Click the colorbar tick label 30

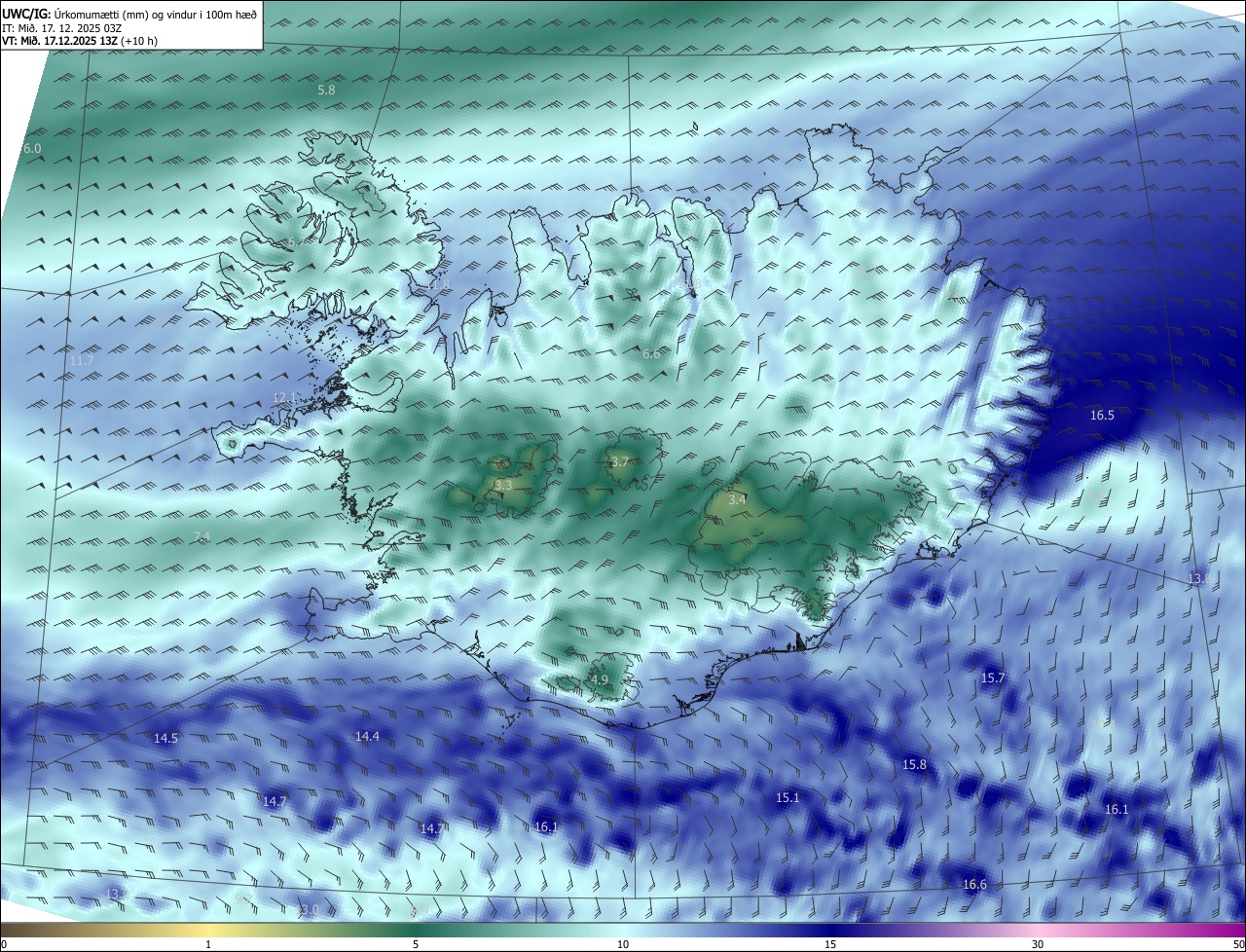point(1038,944)
